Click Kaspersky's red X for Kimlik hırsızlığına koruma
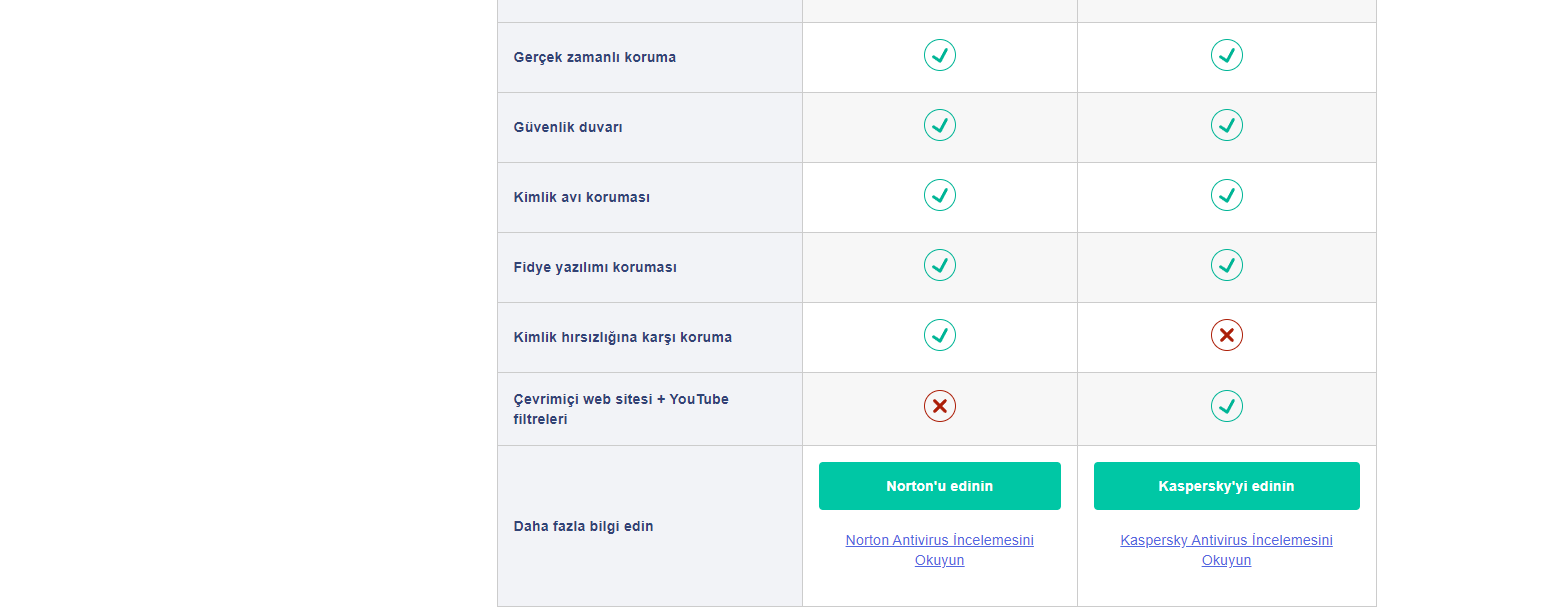Viewport: 1558px width, 608px height. [1227, 335]
